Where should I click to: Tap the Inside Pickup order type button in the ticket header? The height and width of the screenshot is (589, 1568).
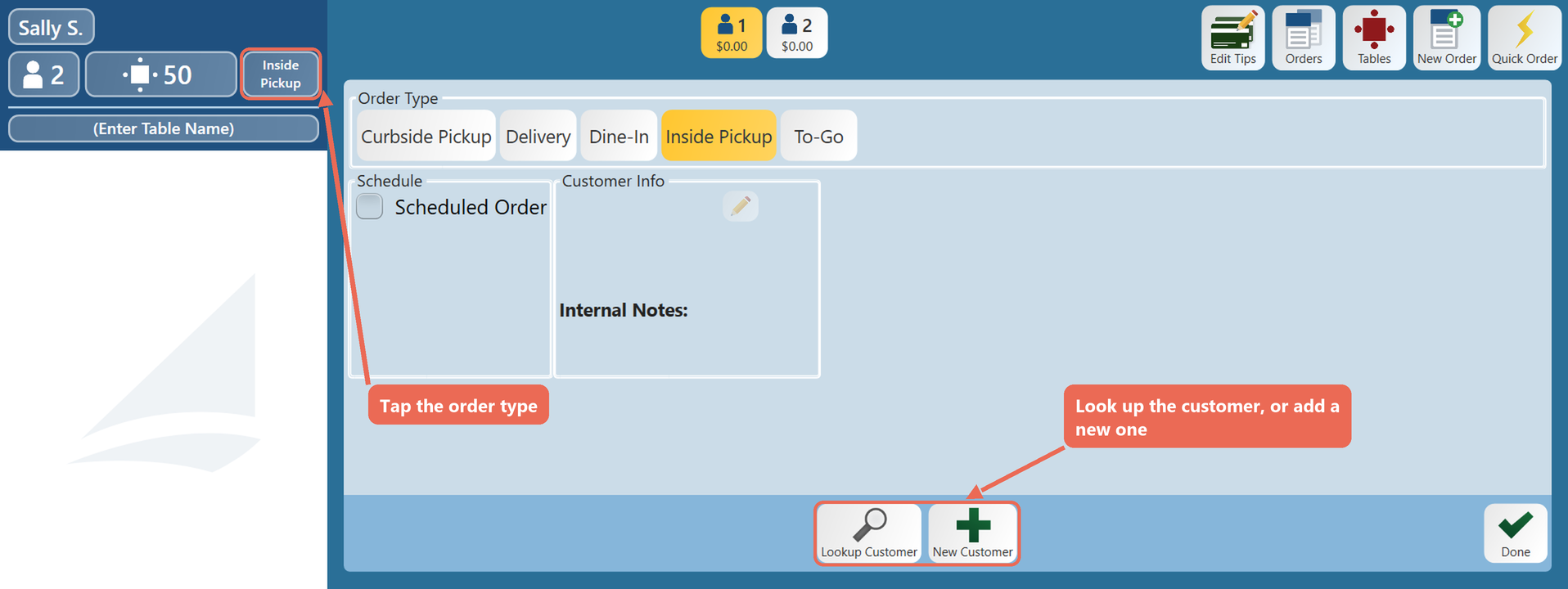click(x=281, y=74)
